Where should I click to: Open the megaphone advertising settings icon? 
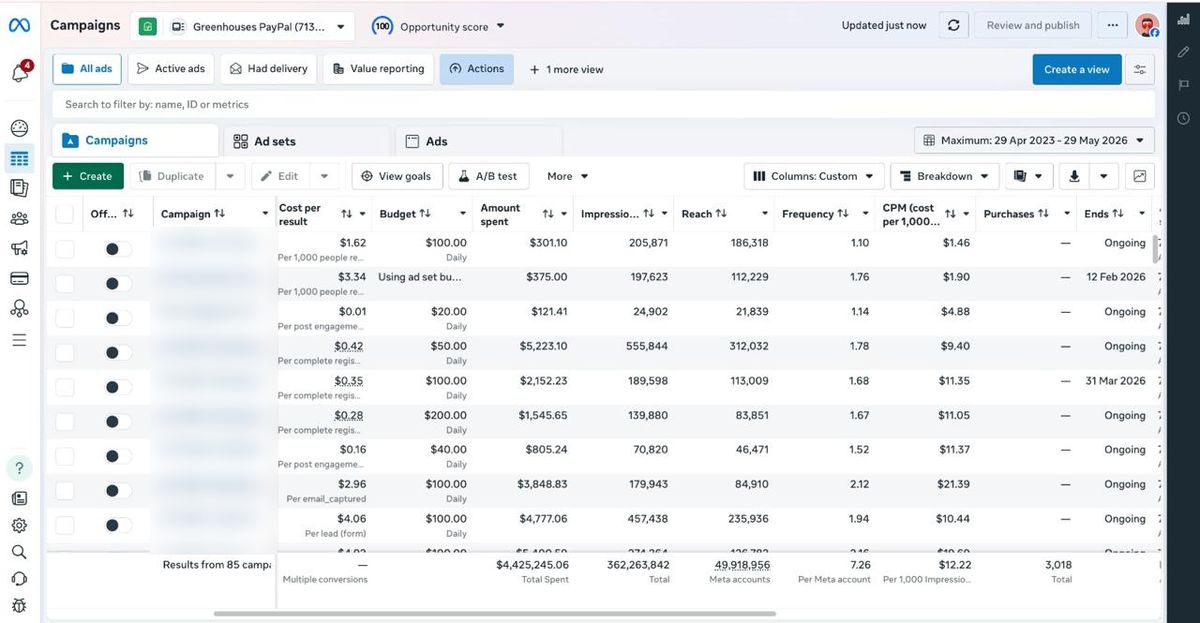[19, 248]
